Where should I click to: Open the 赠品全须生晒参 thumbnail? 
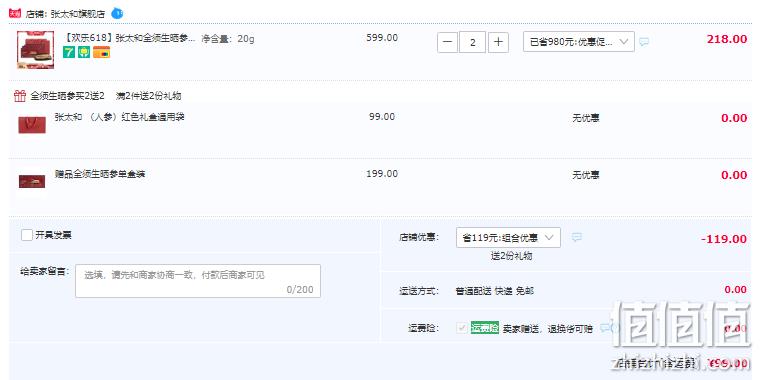(x=32, y=181)
